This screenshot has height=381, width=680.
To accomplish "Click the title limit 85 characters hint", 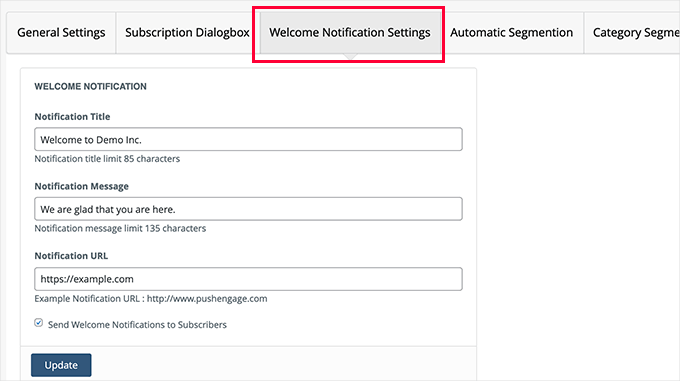I will pos(107,159).
